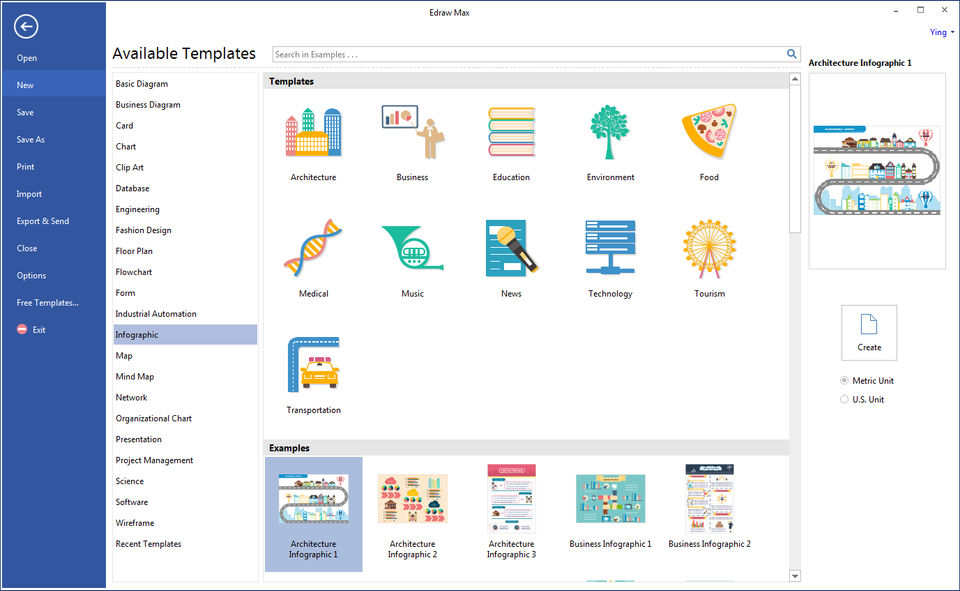Select the Map category

[x=124, y=356]
